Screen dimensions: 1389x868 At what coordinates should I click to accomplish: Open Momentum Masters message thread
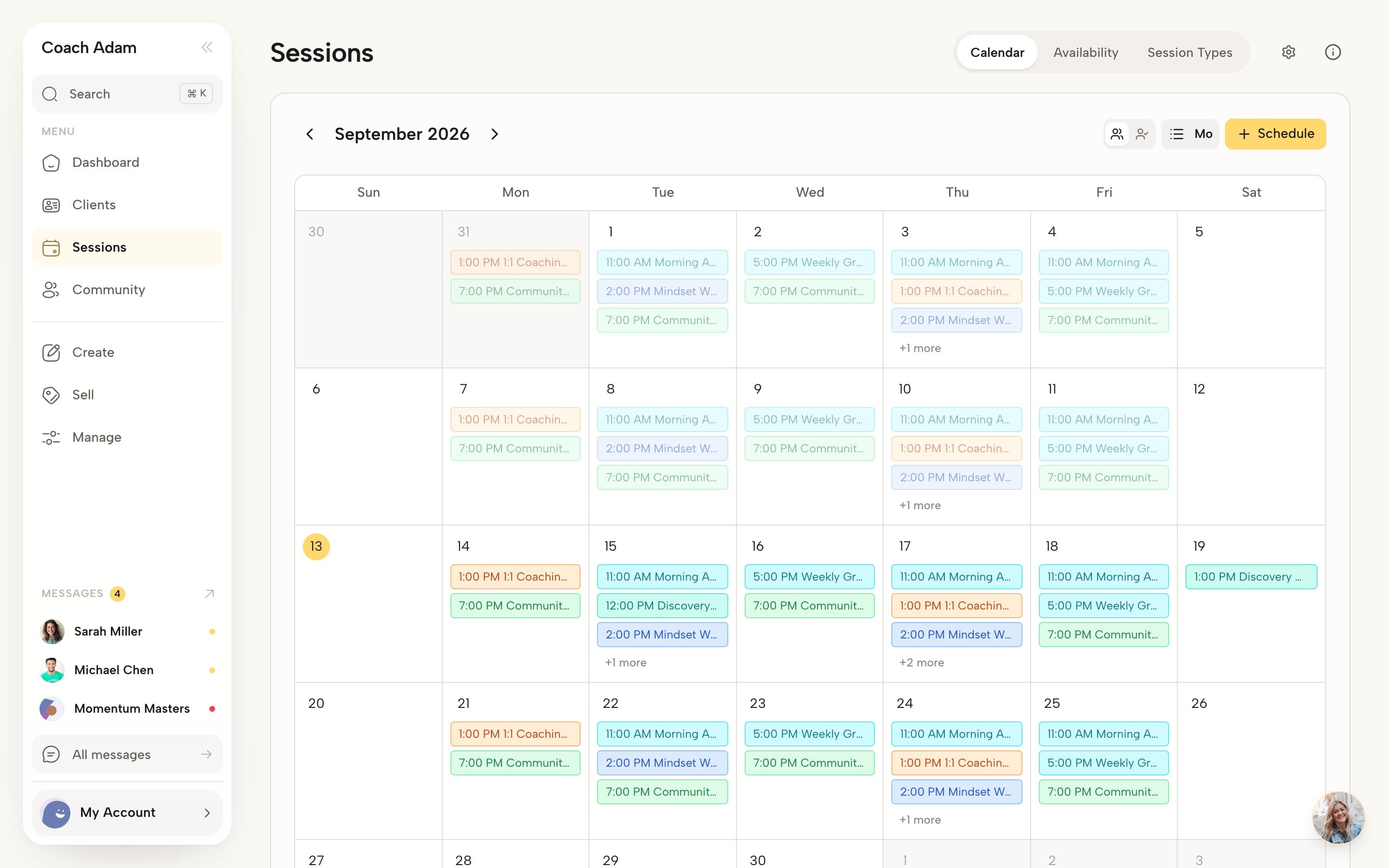pyautogui.click(x=127, y=708)
